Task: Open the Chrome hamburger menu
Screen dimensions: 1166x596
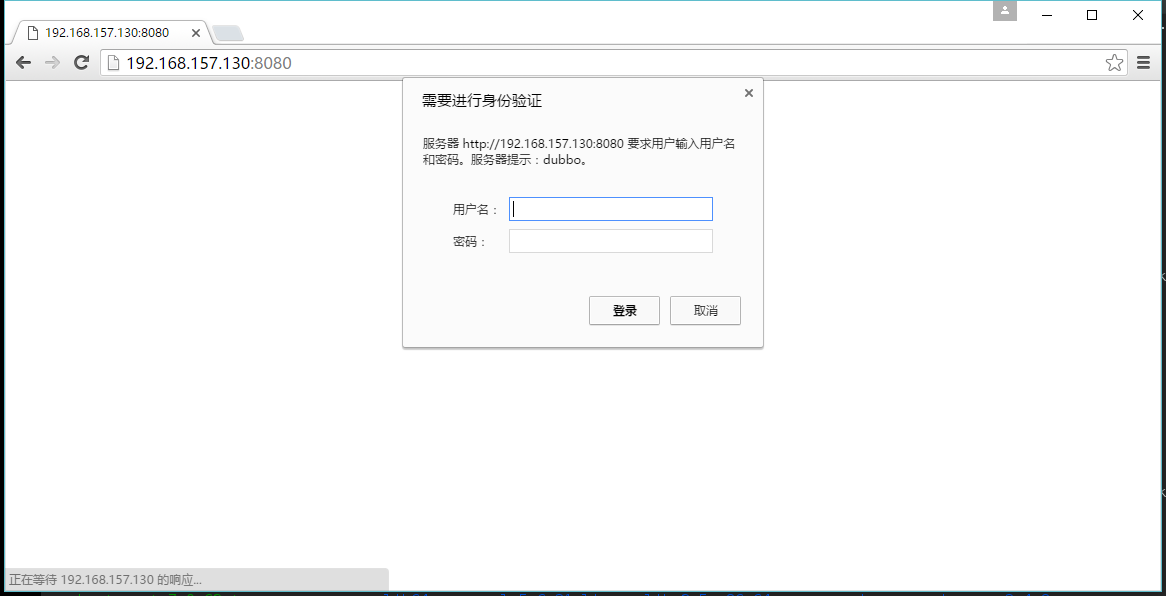Action: pos(1143,62)
